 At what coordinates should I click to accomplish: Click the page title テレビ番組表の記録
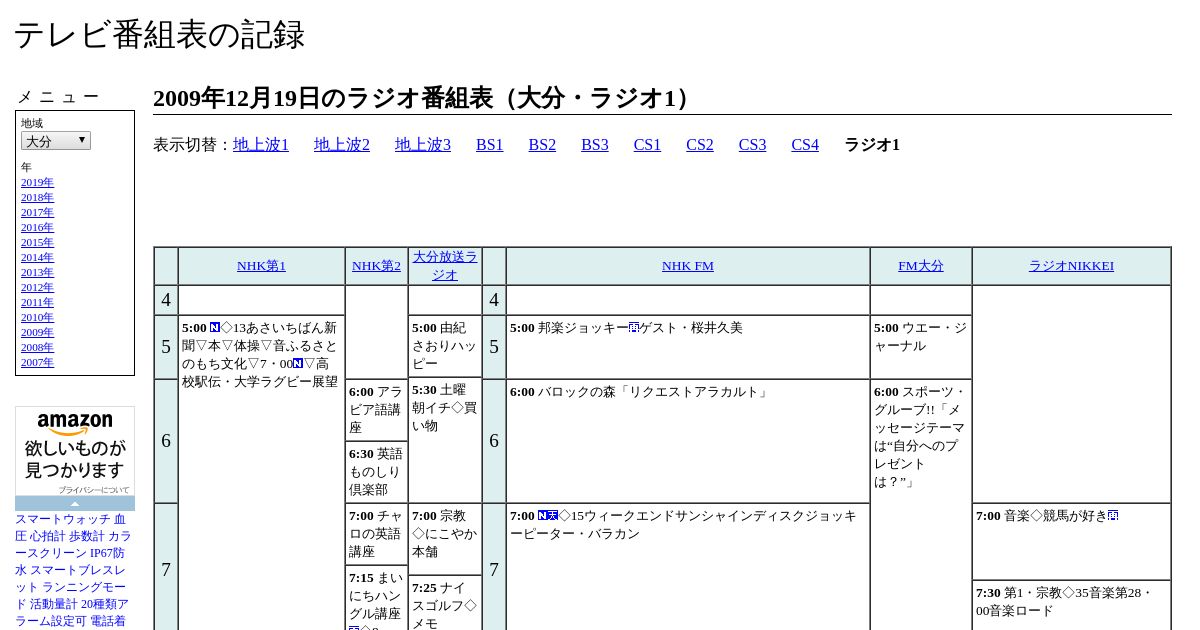pos(159,35)
